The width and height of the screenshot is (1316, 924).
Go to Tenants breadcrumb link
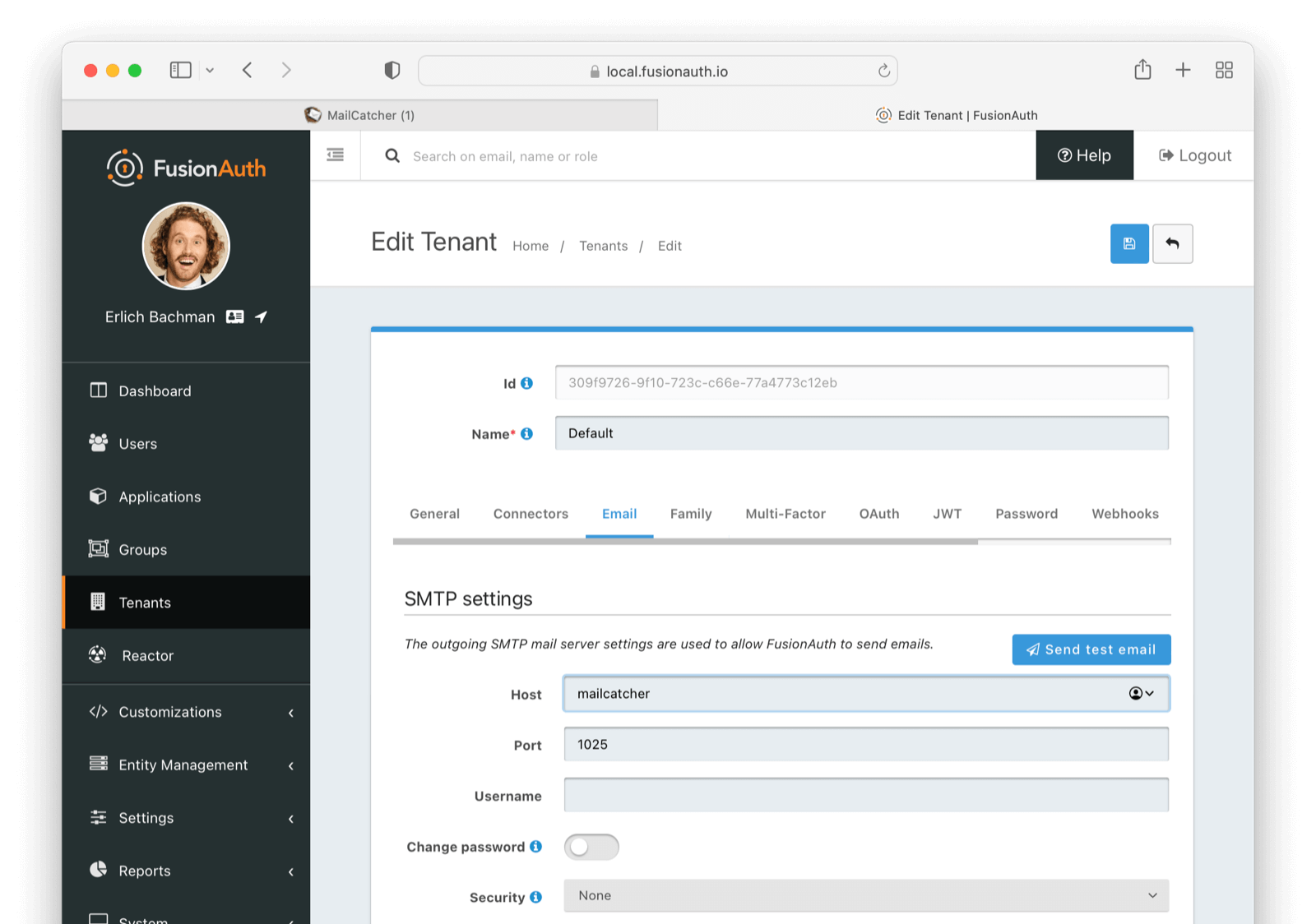pyautogui.click(x=603, y=246)
